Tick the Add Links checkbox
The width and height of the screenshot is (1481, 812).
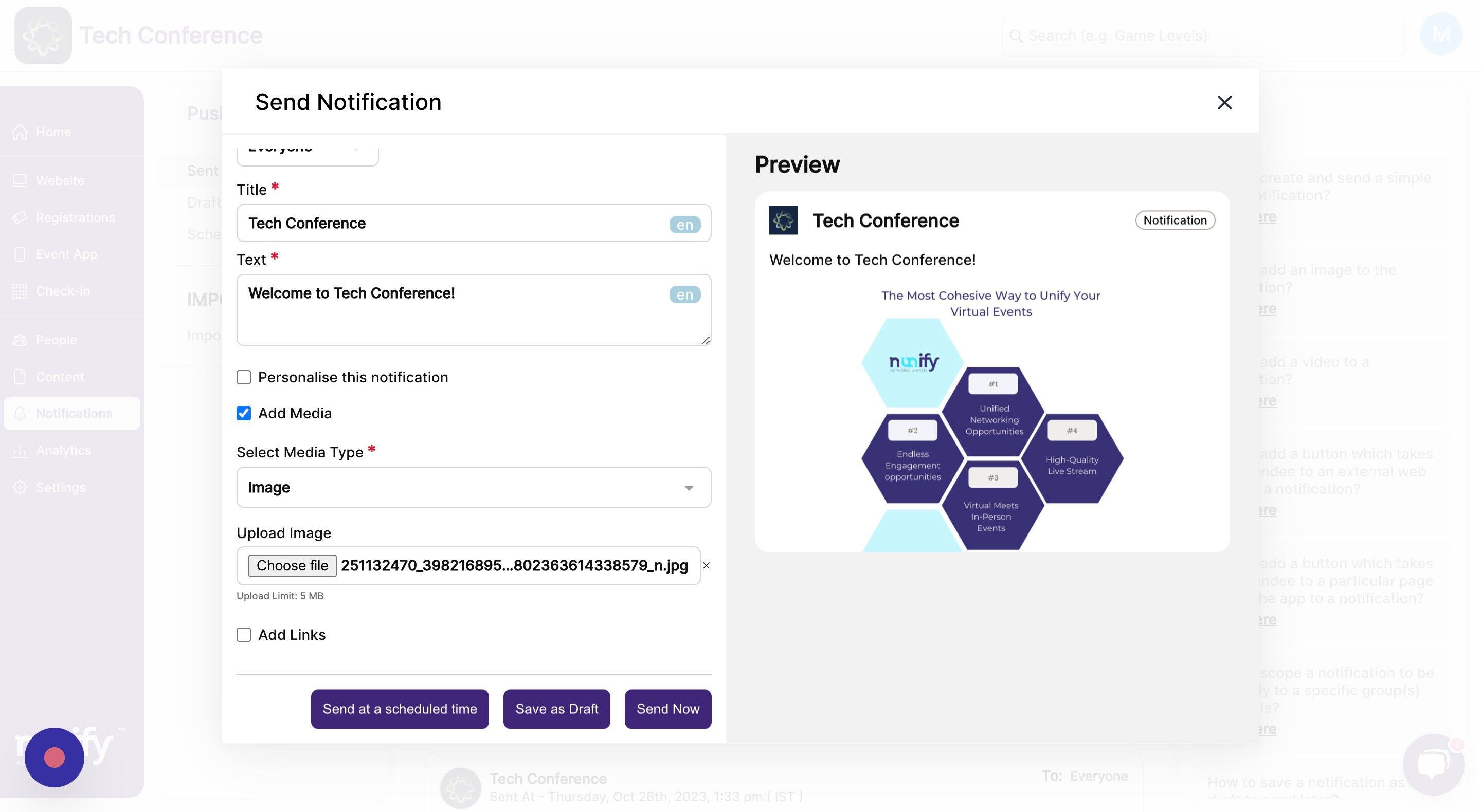coord(244,635)
